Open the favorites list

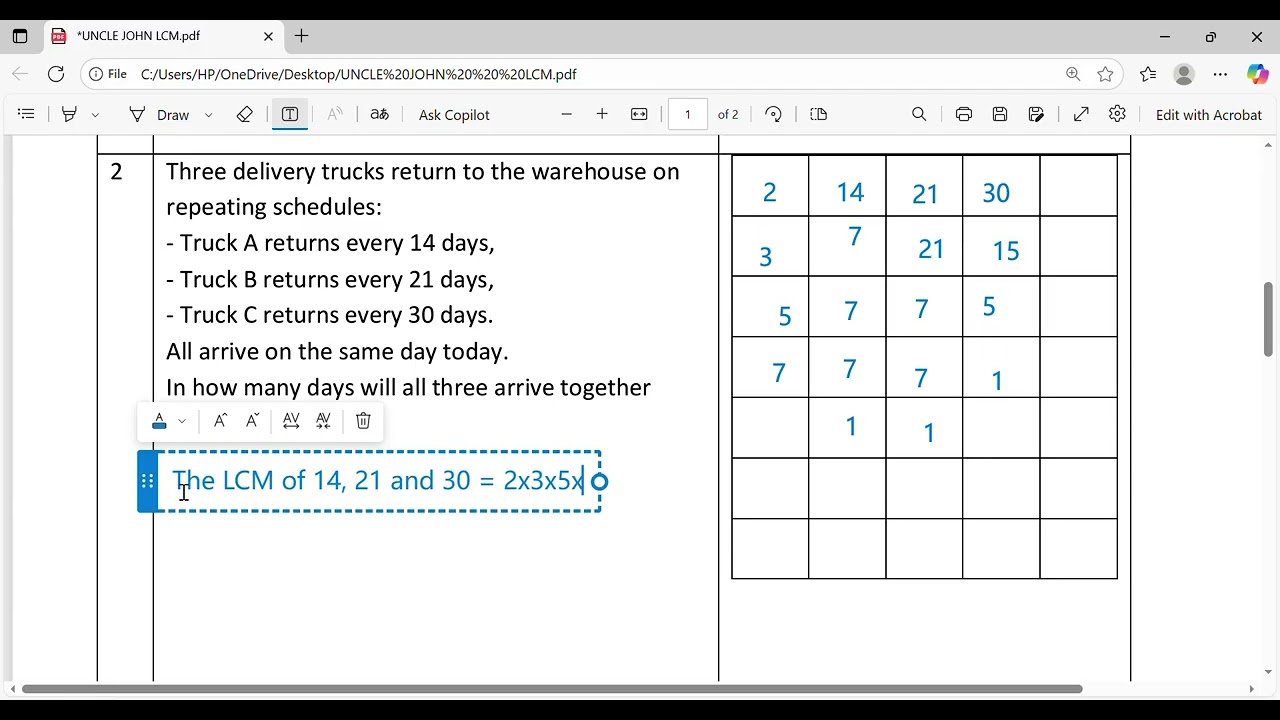pos(1148,74)
